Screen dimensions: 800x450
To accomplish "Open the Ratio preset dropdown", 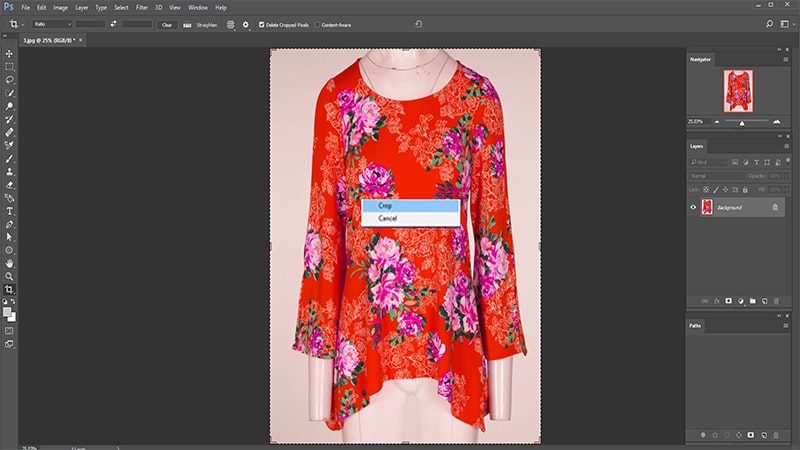I will (52, 24).
